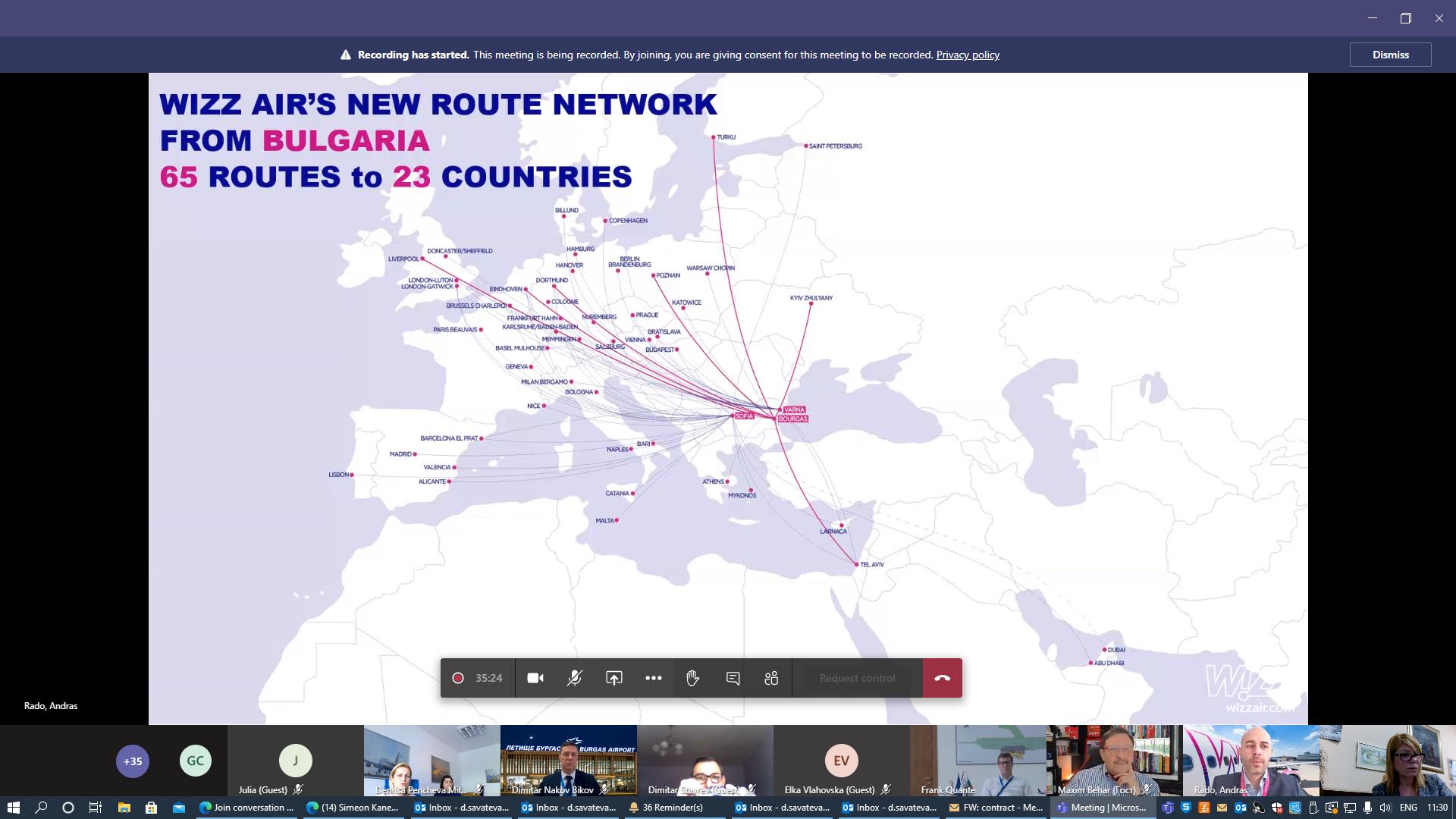Open volume control in system tray

coord(1385,808)
